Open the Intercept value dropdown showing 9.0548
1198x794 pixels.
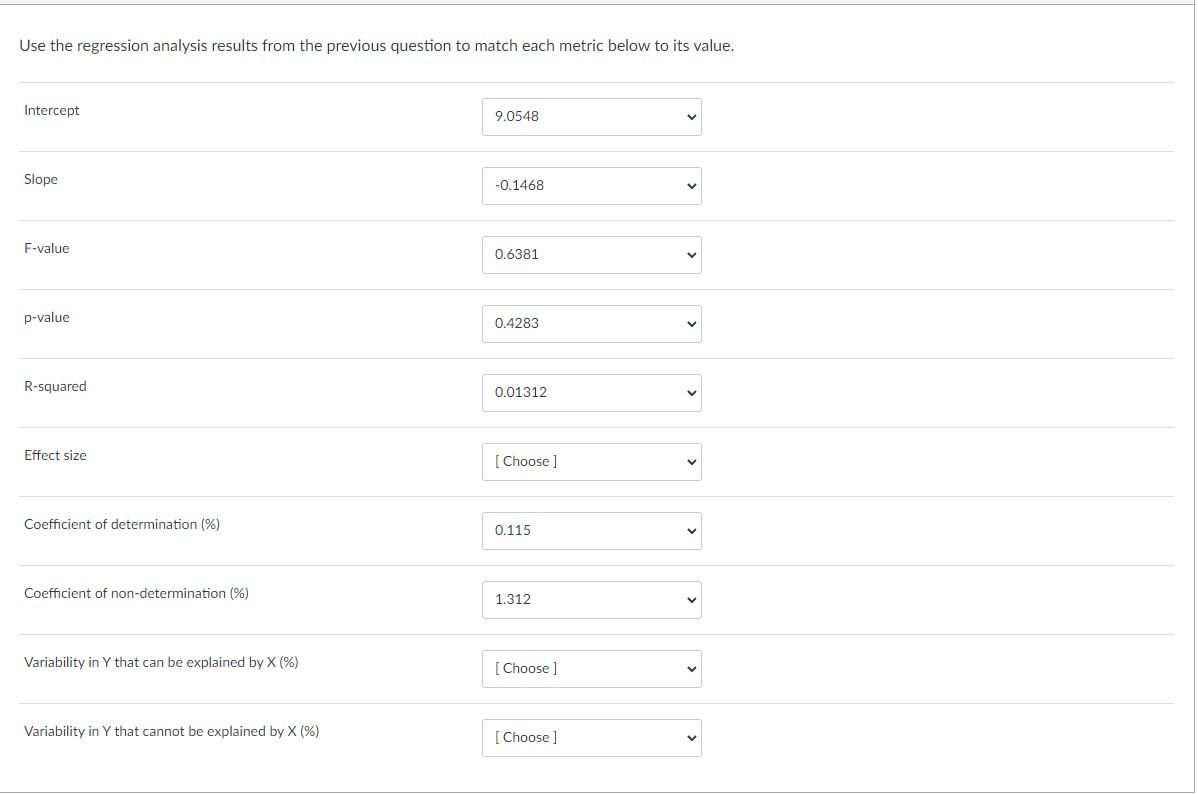pyautogui.click(x=591, y=116)
